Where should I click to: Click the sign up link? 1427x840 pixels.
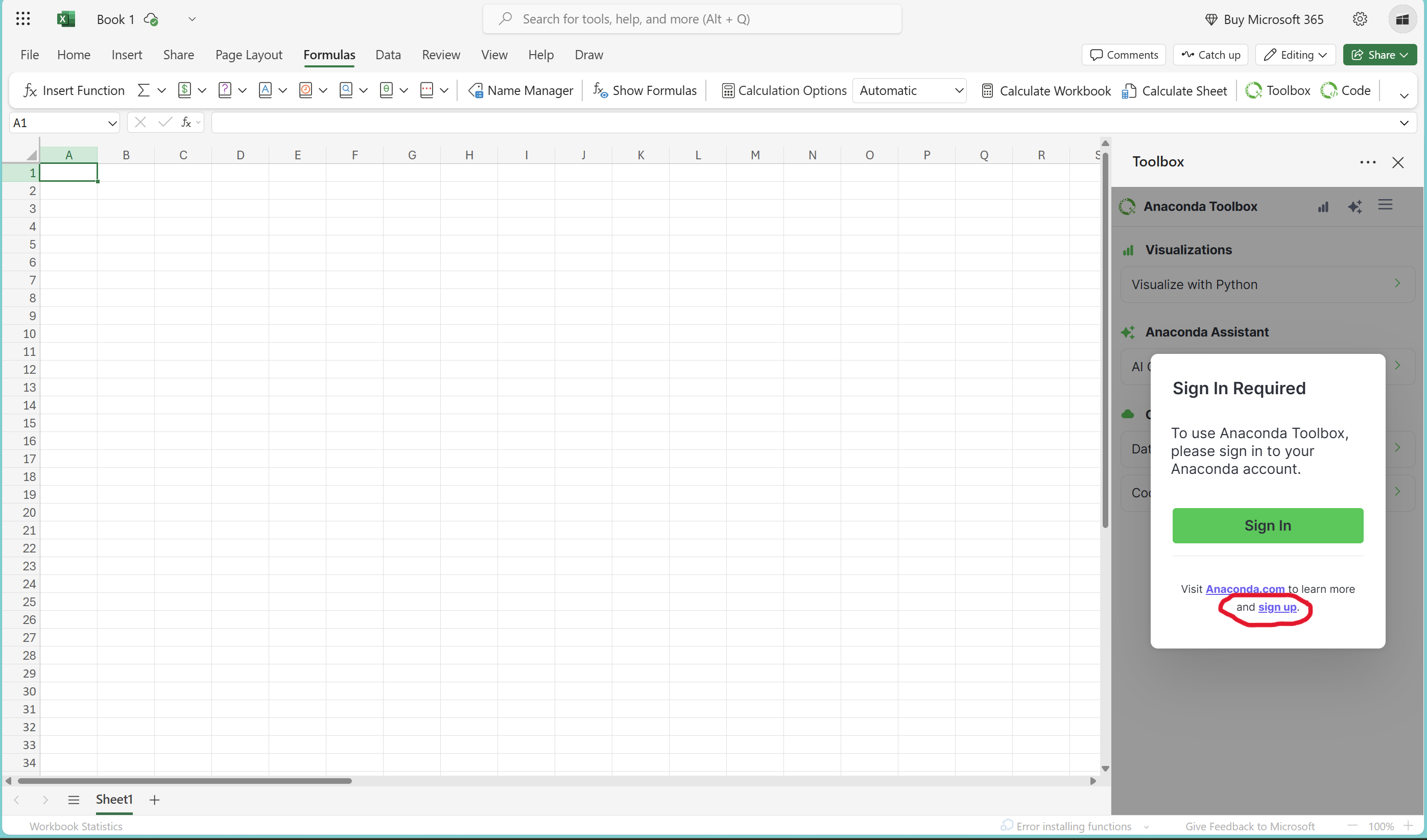tap(1277, 607)
